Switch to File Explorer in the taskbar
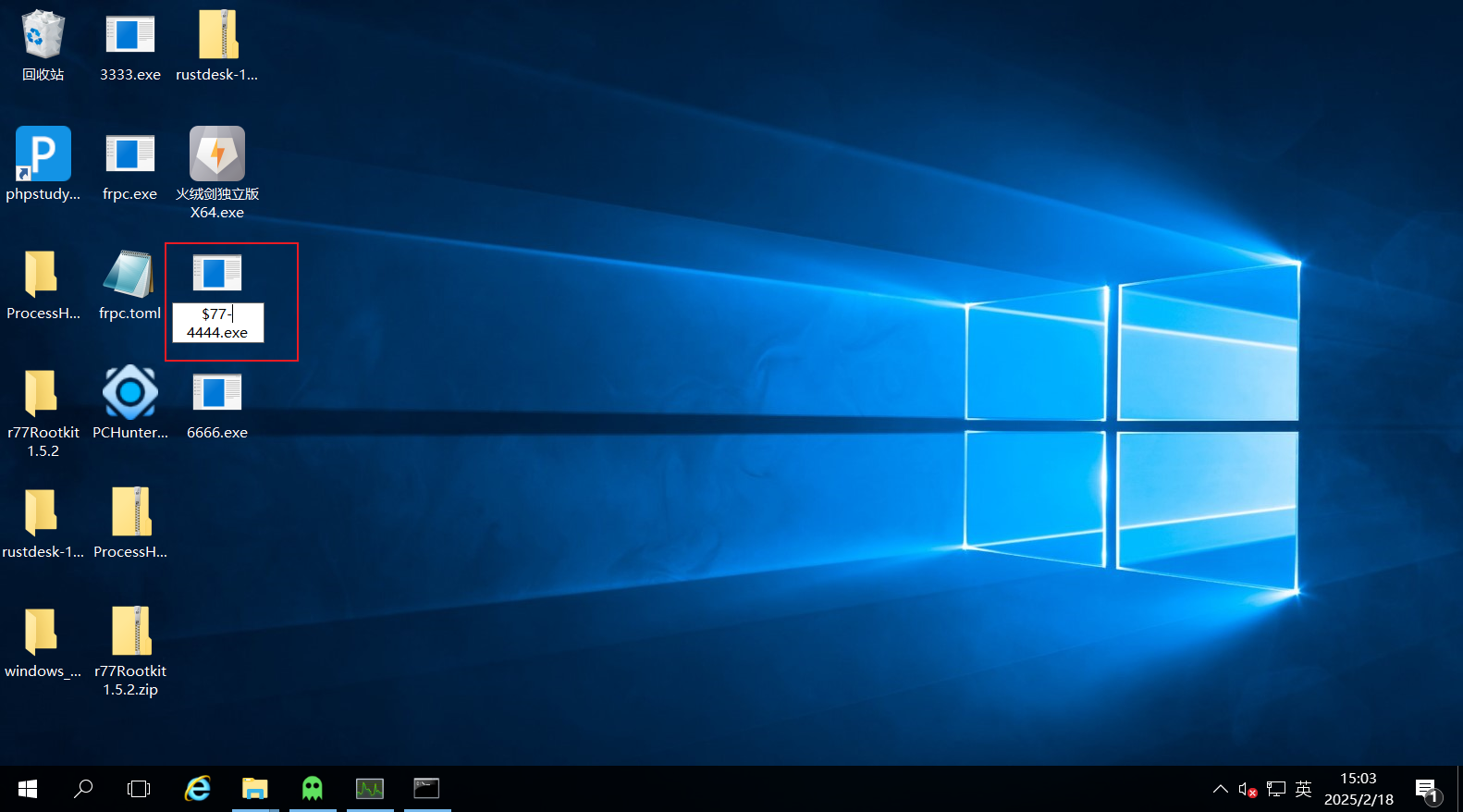Image resolution: width=1463 pixels, height=812 pixels. 254,789
